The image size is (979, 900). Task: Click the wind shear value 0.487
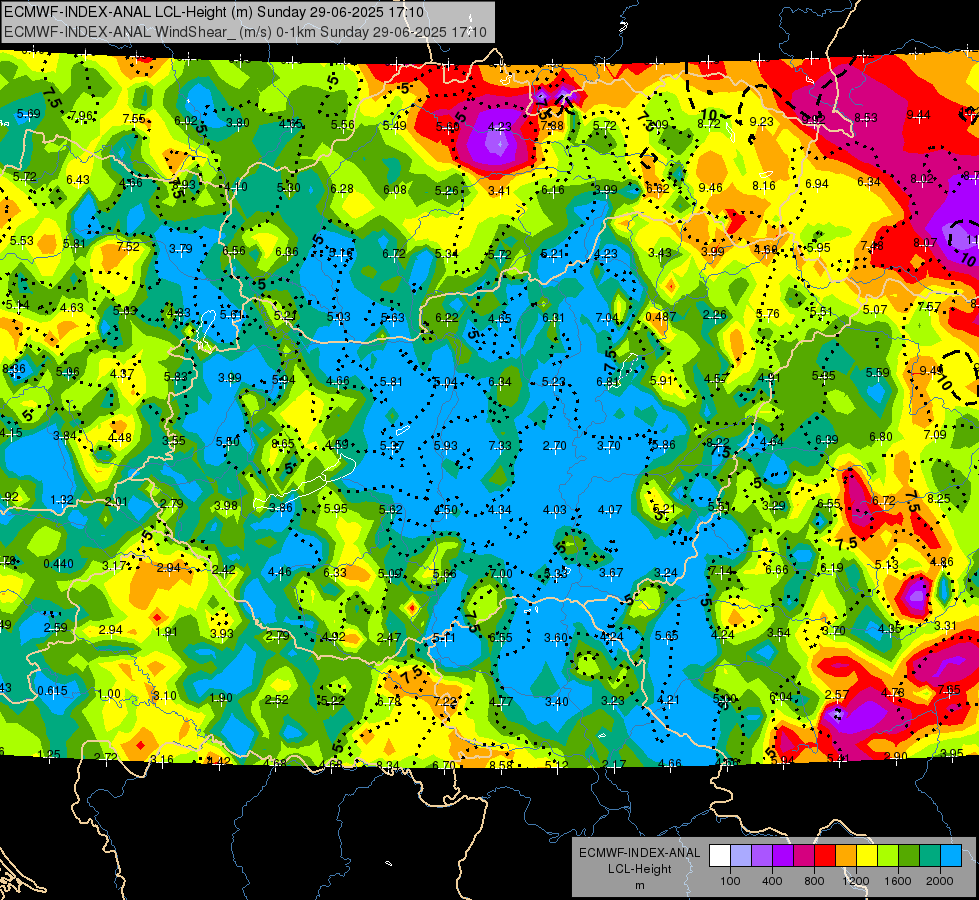coord(661,317)
